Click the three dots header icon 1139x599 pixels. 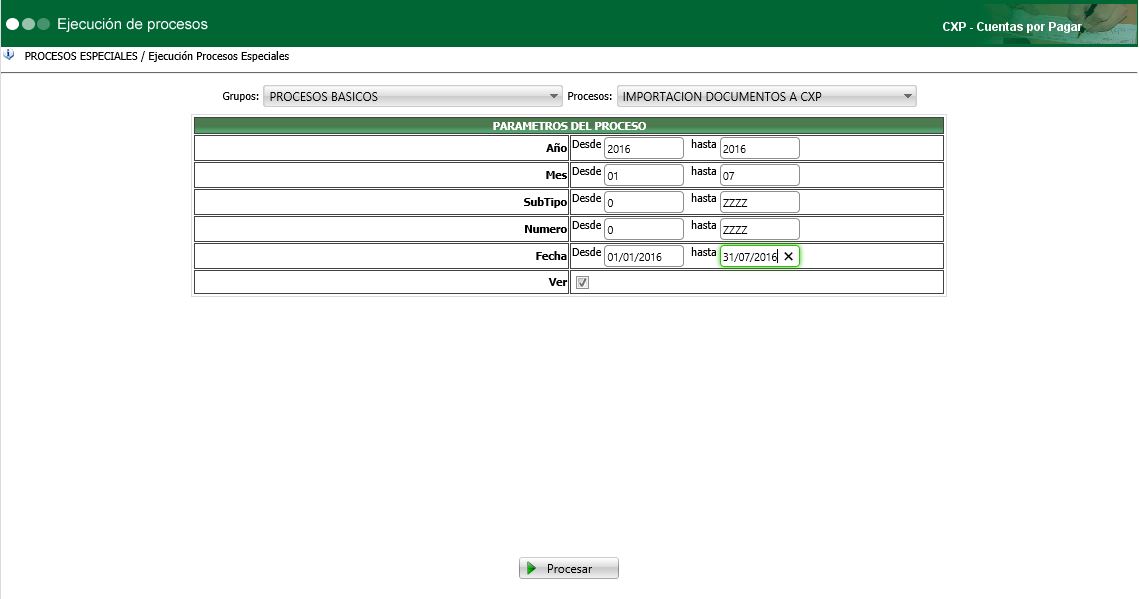coord(28,24)
